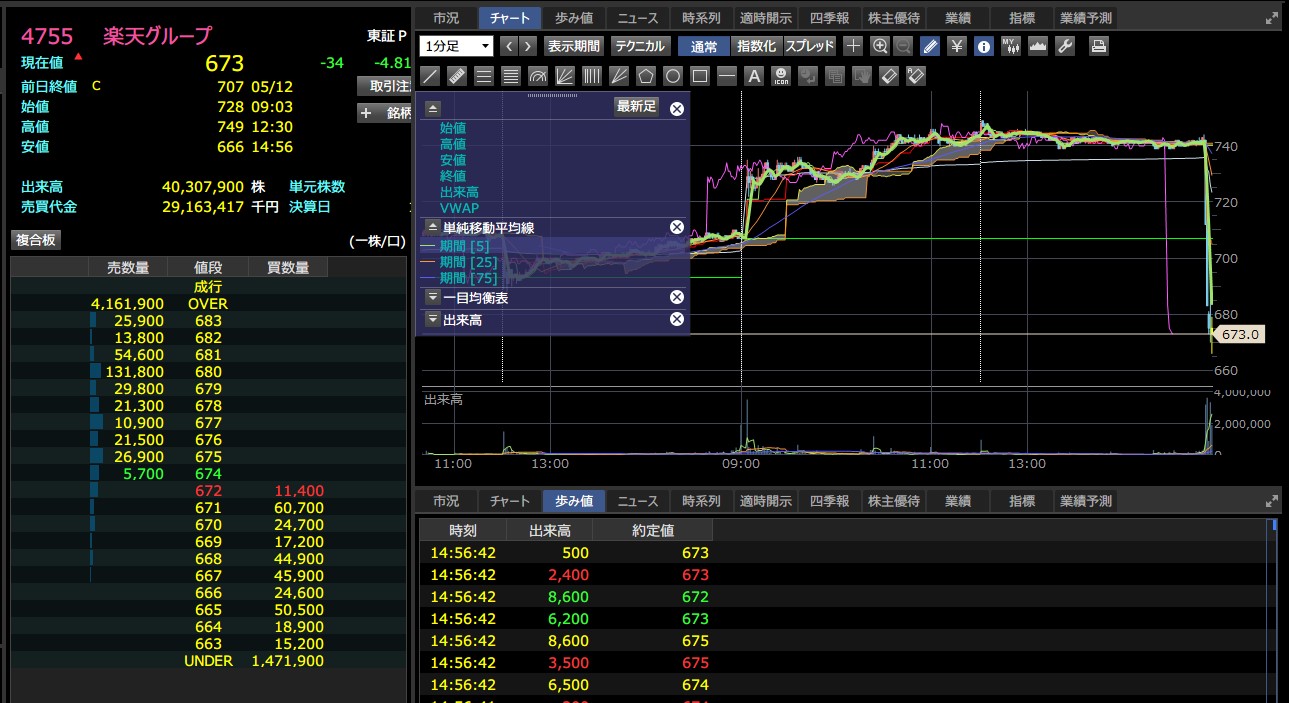1289x703 pixels.
Task: Zoom in on the chart
Action: [x=880, y=46]
